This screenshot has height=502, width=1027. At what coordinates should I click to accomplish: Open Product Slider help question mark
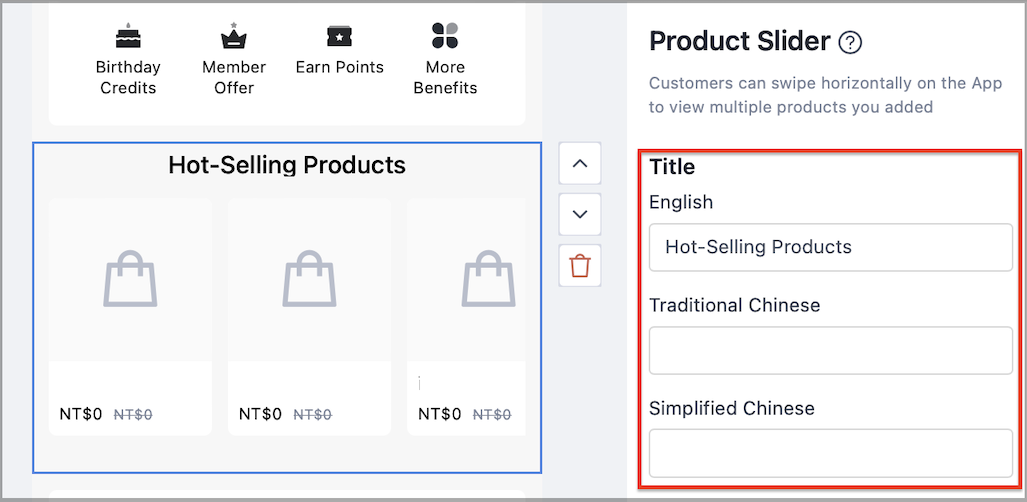pos(850,43)
